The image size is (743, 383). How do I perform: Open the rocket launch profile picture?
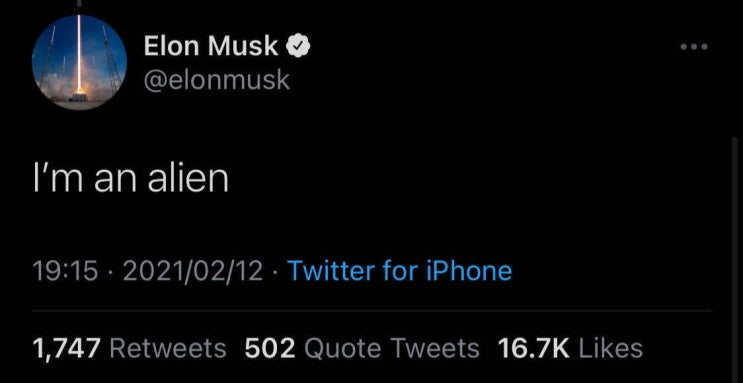tap(79, 63)
